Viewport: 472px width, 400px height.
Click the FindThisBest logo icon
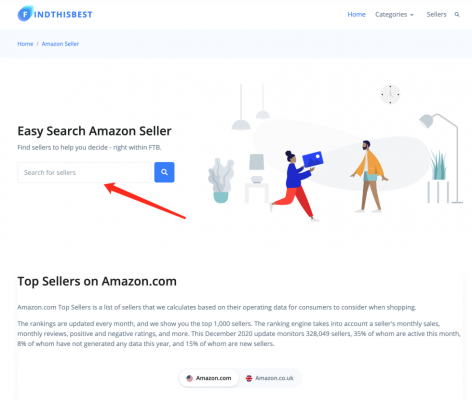pos(26,14)
